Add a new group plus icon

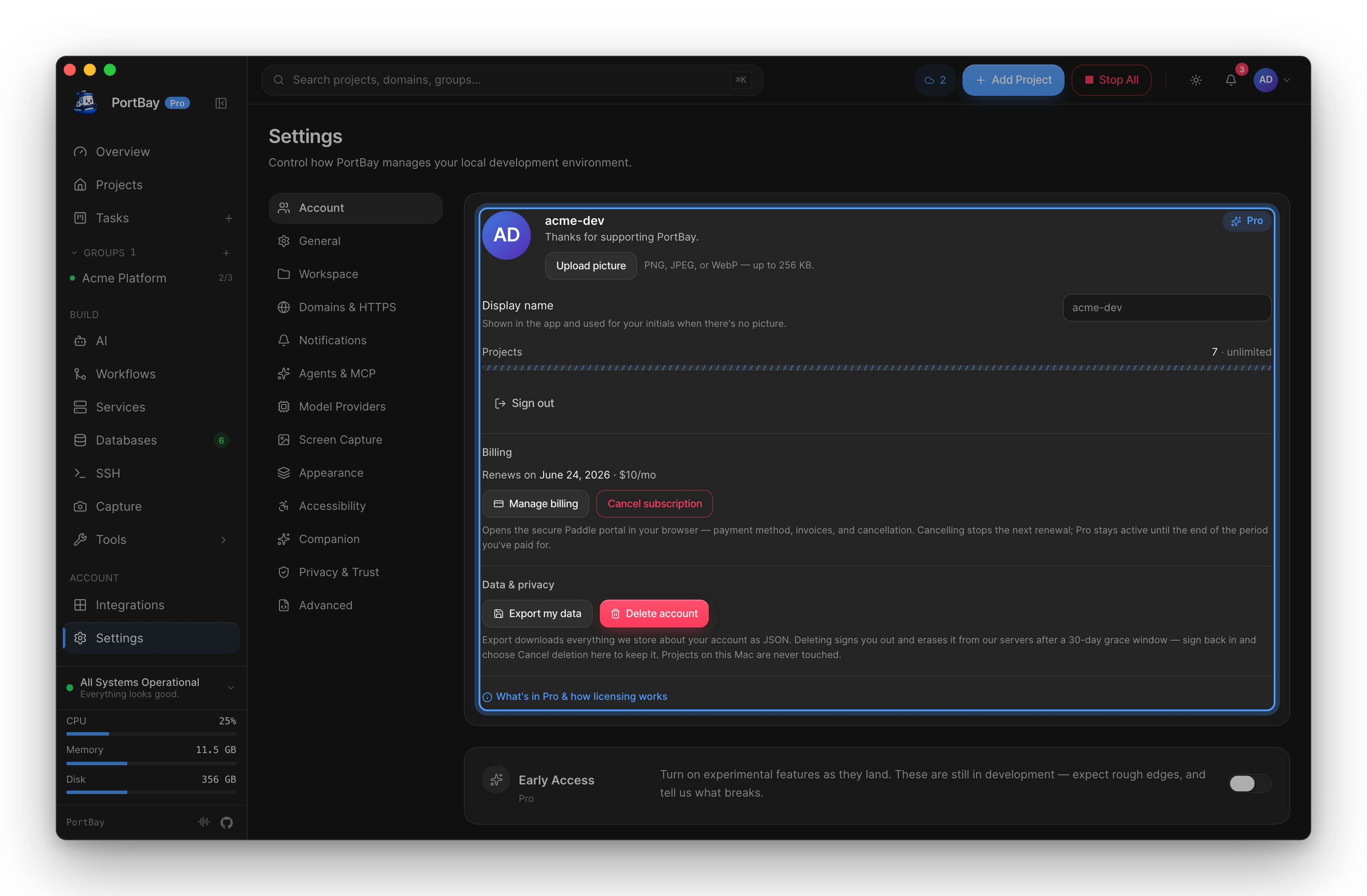pyautogui.click(x=226, y=253)
